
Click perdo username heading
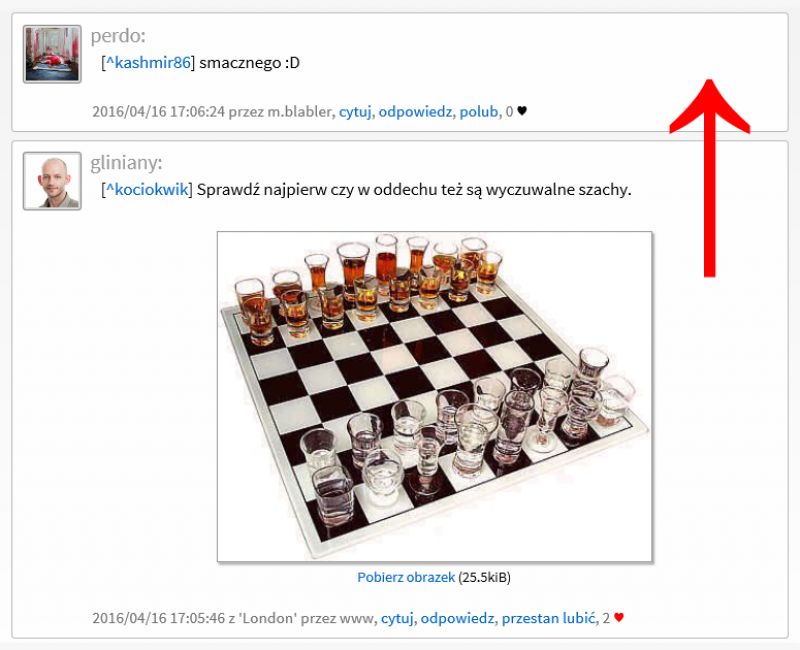point(118,36)
